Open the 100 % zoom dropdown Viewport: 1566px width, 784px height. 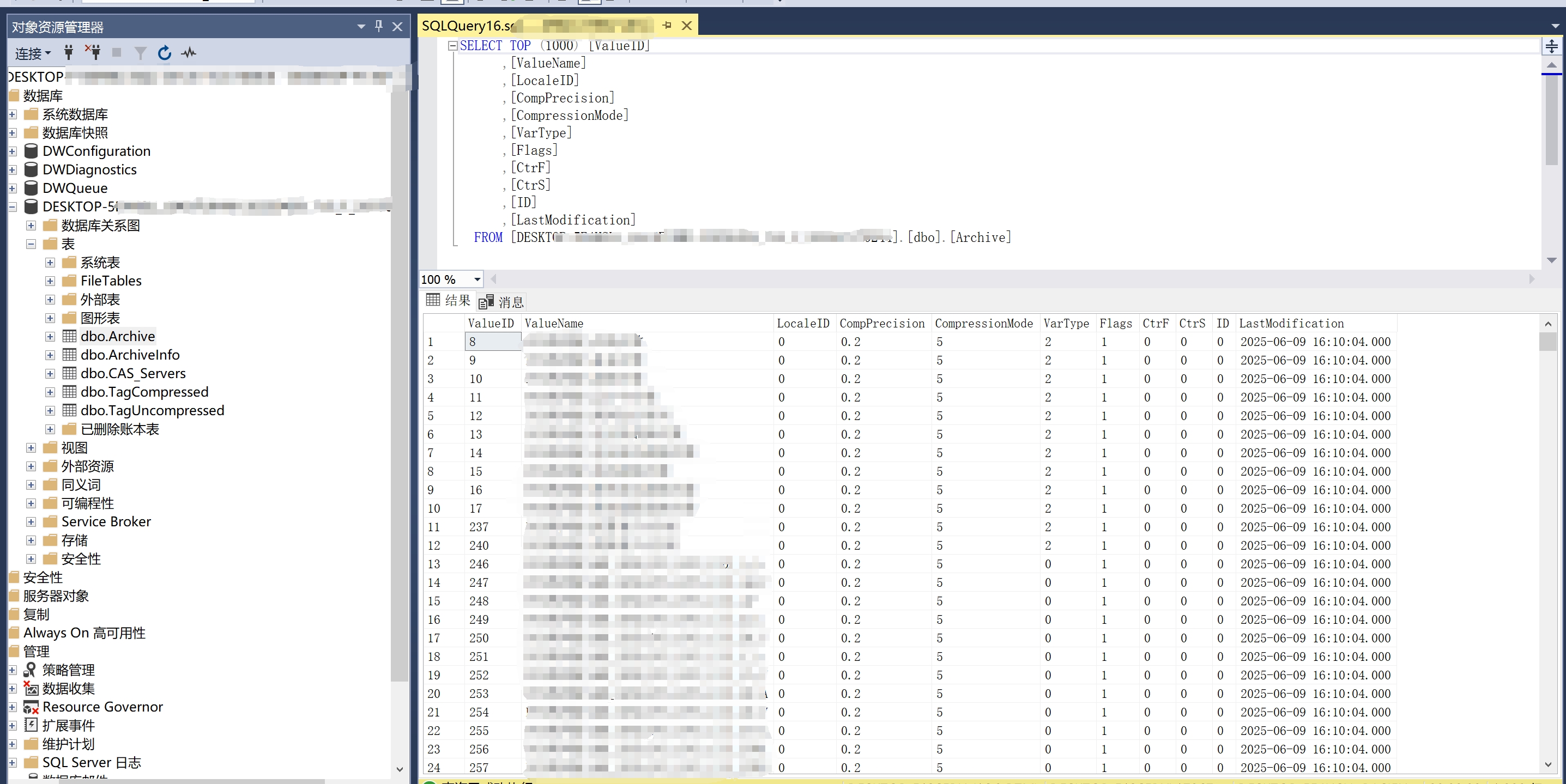point(477,279)
